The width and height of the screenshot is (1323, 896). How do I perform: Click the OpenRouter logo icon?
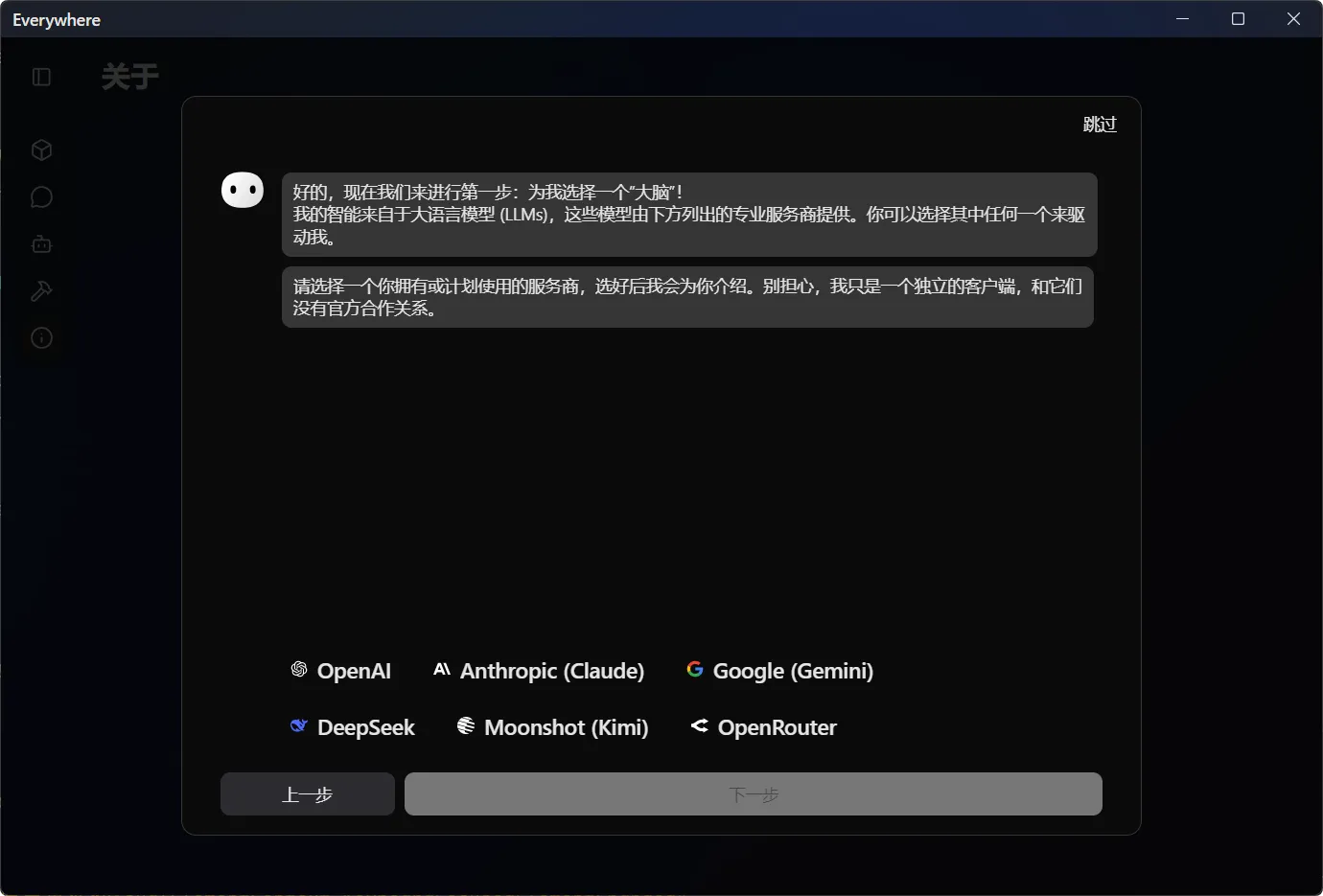point(698,726)
